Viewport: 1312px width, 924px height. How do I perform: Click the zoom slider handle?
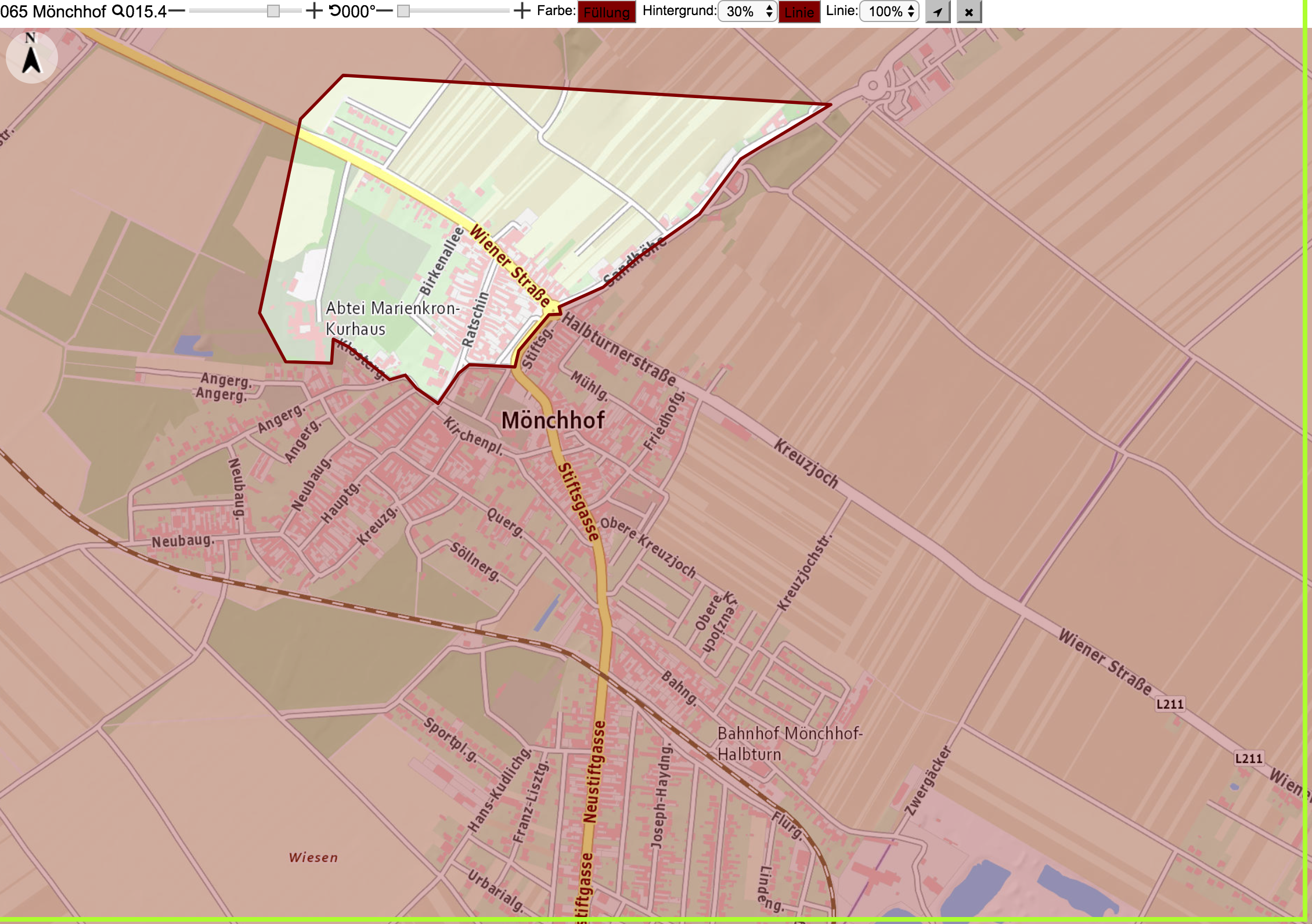pyautogui.click(x=273, y=11)
